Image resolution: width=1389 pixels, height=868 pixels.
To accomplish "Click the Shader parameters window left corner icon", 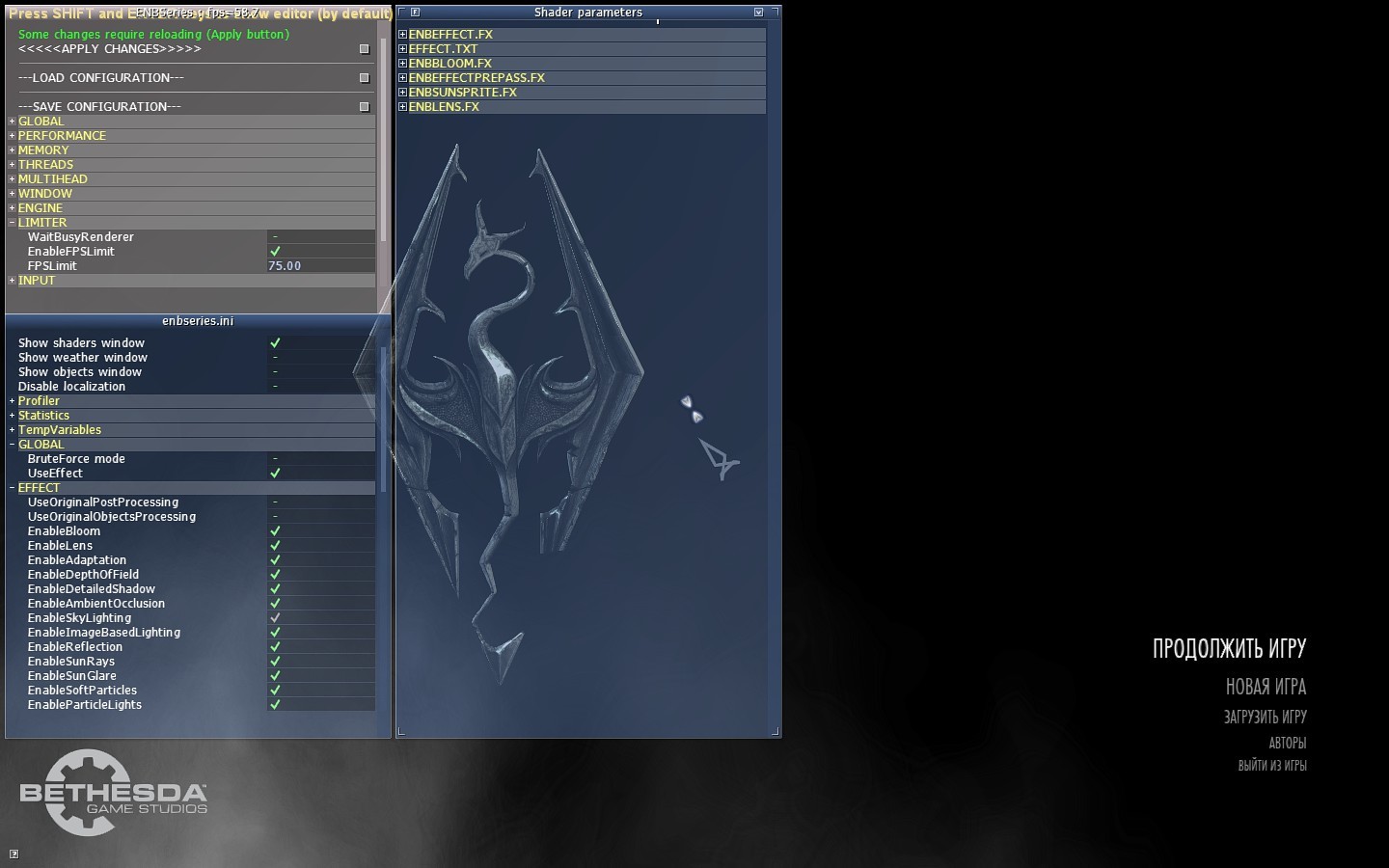I will point(415,13).
